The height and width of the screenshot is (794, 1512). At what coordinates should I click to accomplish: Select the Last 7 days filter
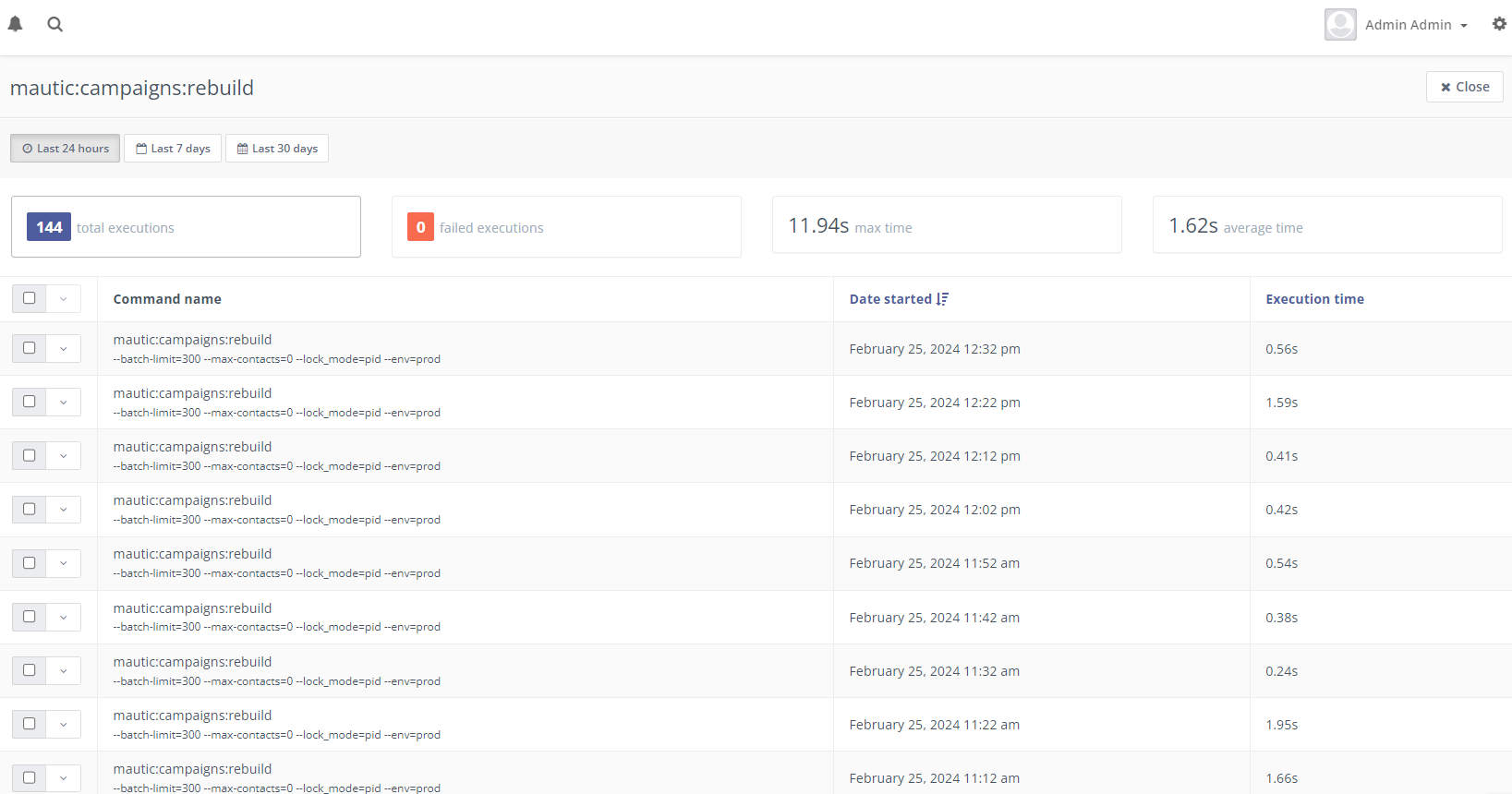tap(173, 149)
